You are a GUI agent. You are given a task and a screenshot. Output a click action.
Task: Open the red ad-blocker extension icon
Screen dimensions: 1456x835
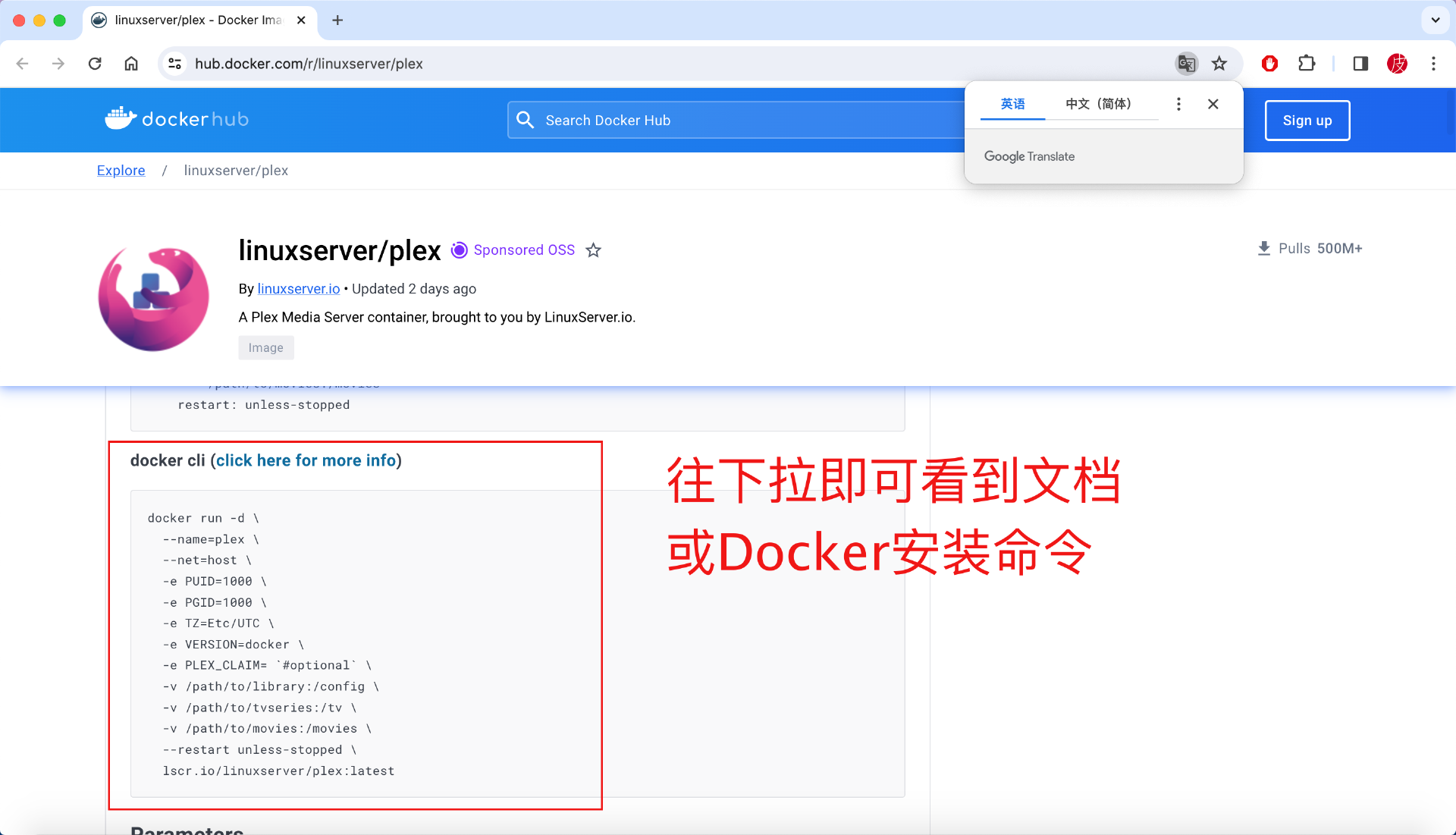(1269, 64)
